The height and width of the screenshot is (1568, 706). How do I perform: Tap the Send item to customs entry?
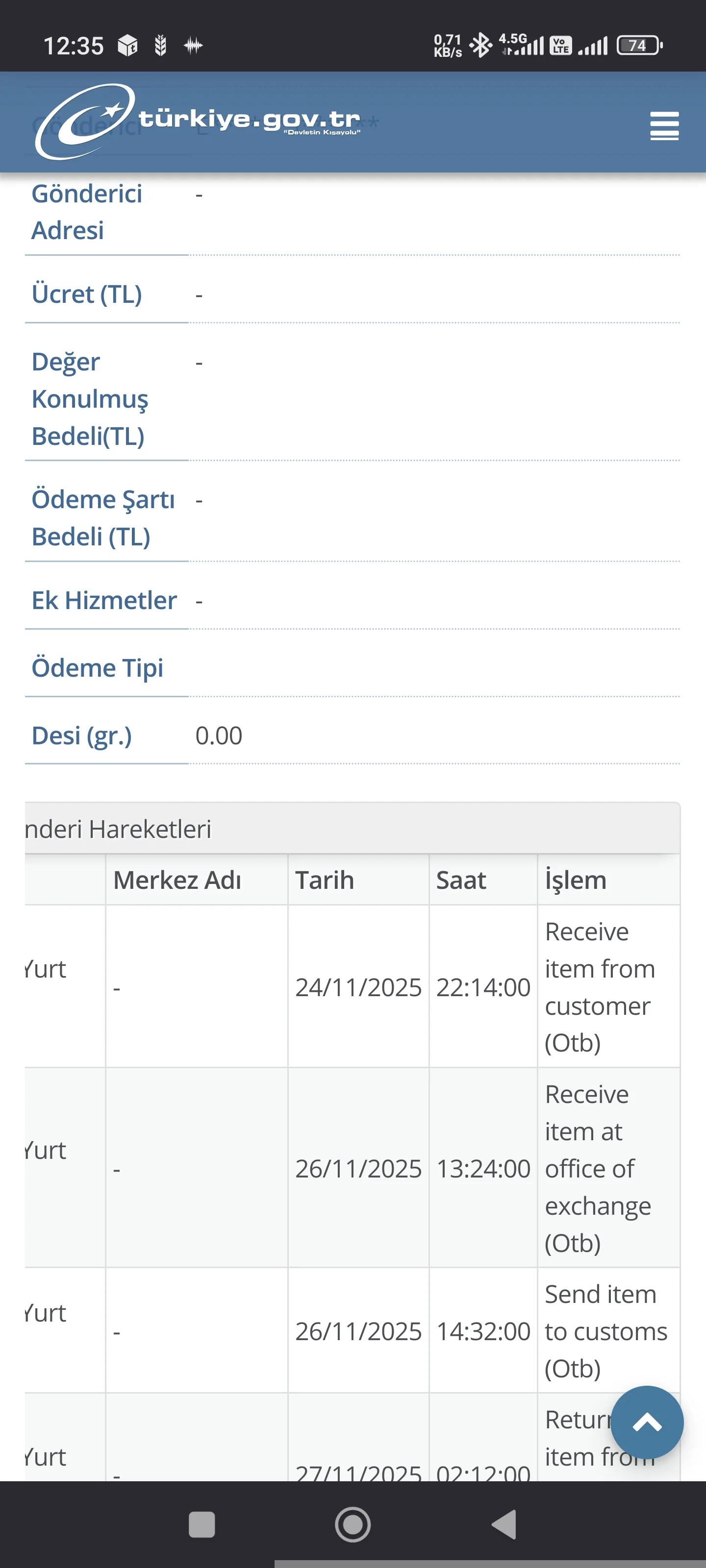tap(605, 1331)
